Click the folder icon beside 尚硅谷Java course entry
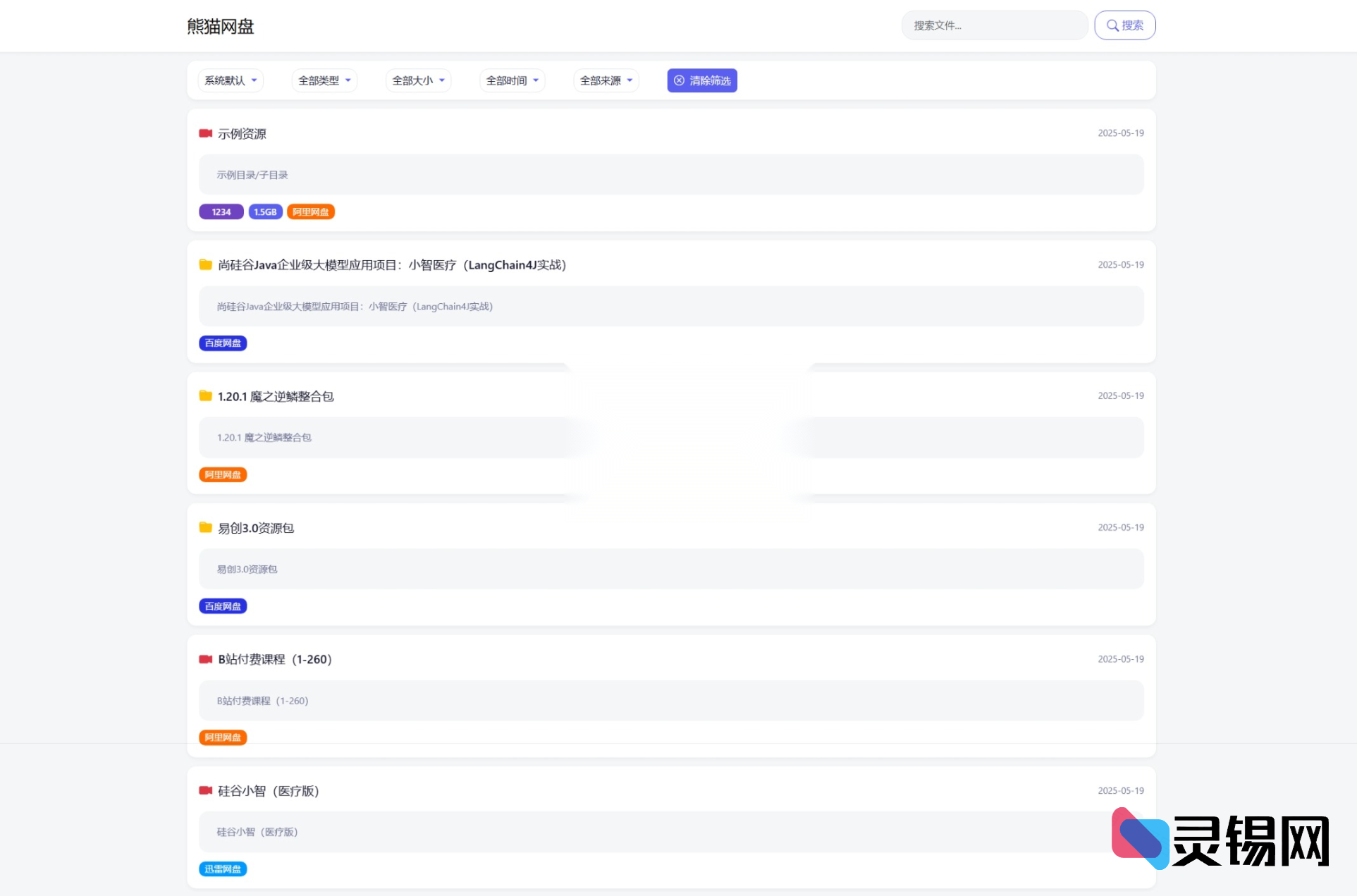The height and width of the screenshot is (896, 1357). click(x=204, y=264)
